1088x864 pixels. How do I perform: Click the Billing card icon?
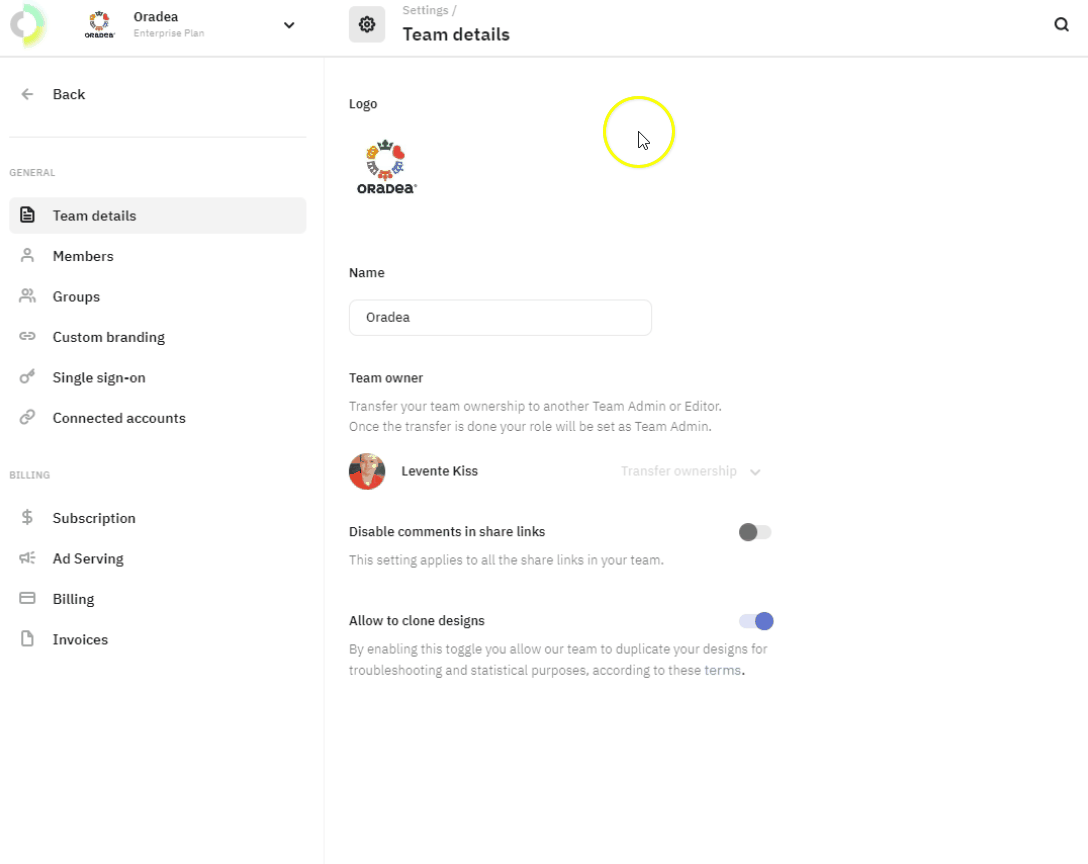[27, 598]
